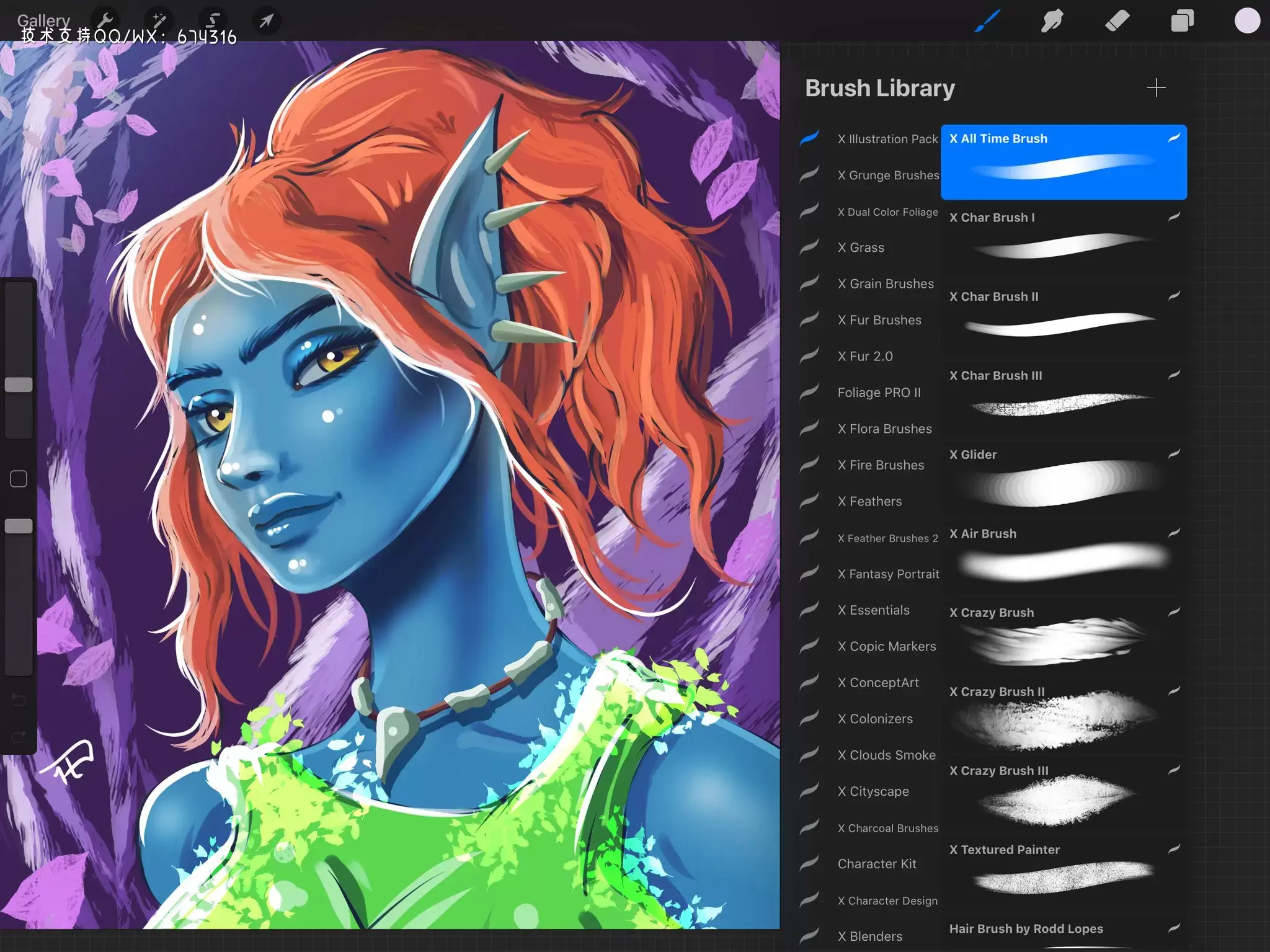Select the Smudge tool icon
This screenshot has height=952, width=1270.
[1050, 20]
